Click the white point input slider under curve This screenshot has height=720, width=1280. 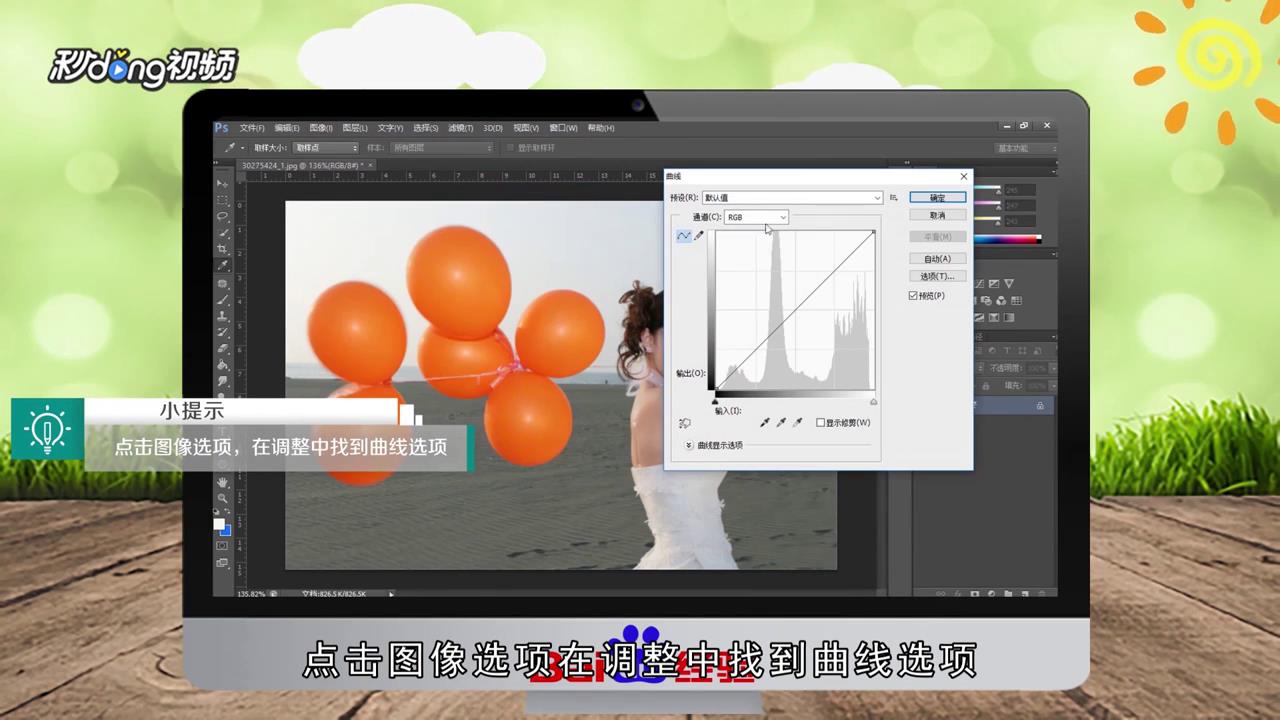pyautogui.click(x=874, y=402)
